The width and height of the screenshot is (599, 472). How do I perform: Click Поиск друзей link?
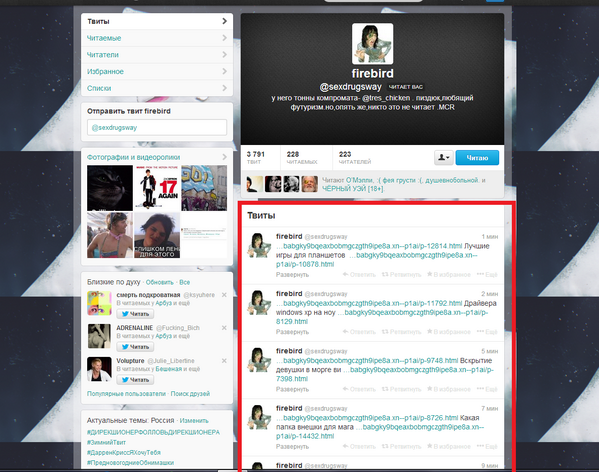pyautogui.click(x=190, y=394)
